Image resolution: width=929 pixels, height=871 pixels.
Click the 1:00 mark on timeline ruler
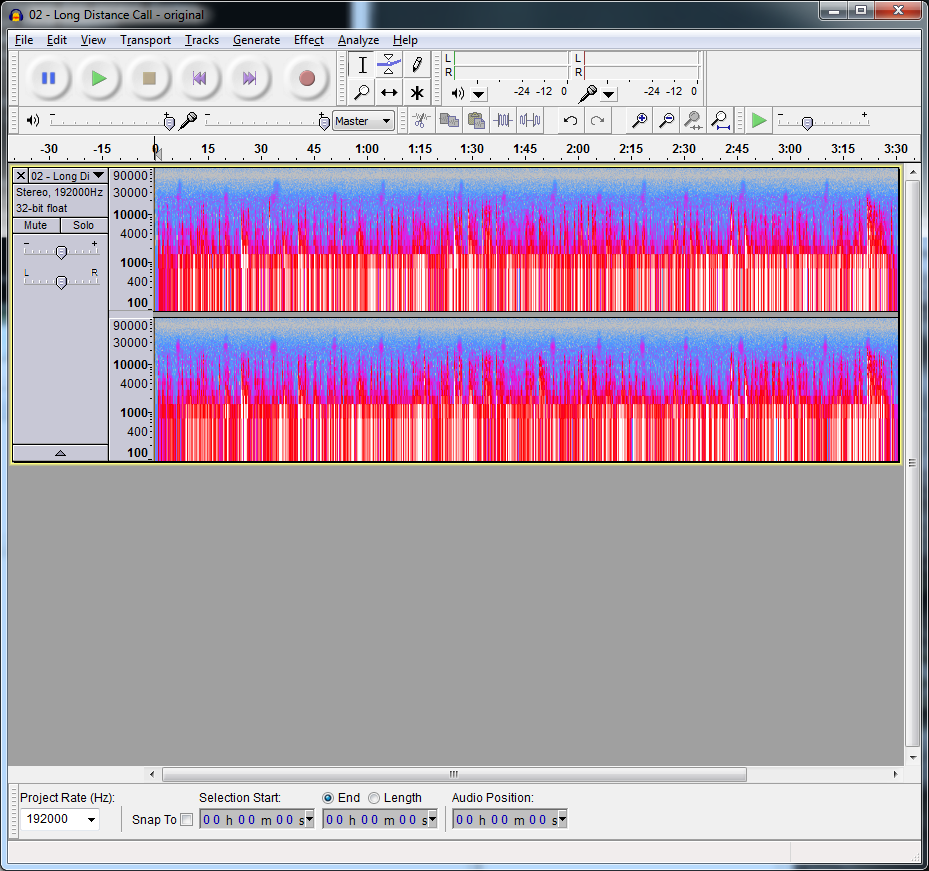coord(367,149)
